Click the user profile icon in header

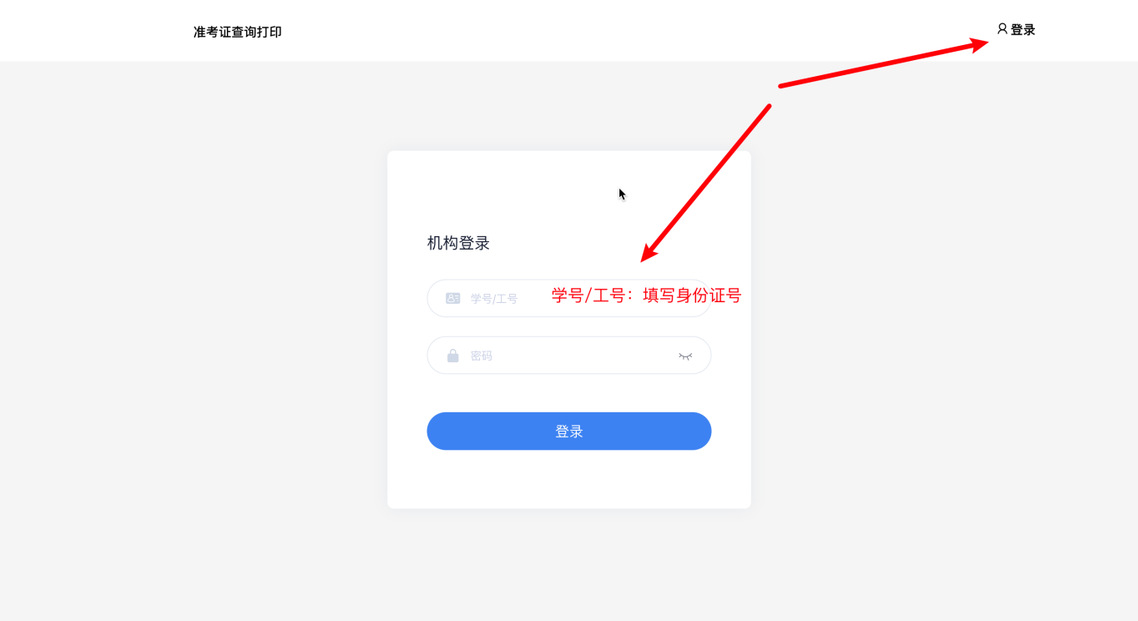click(x=1002, y=29)
